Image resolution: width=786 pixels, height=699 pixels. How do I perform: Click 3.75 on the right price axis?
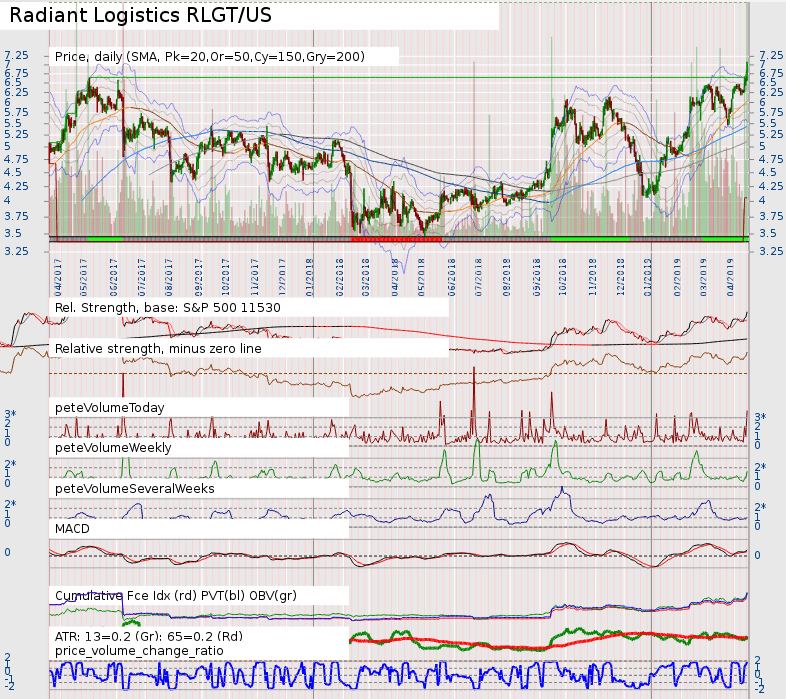[x=771, y=216]
